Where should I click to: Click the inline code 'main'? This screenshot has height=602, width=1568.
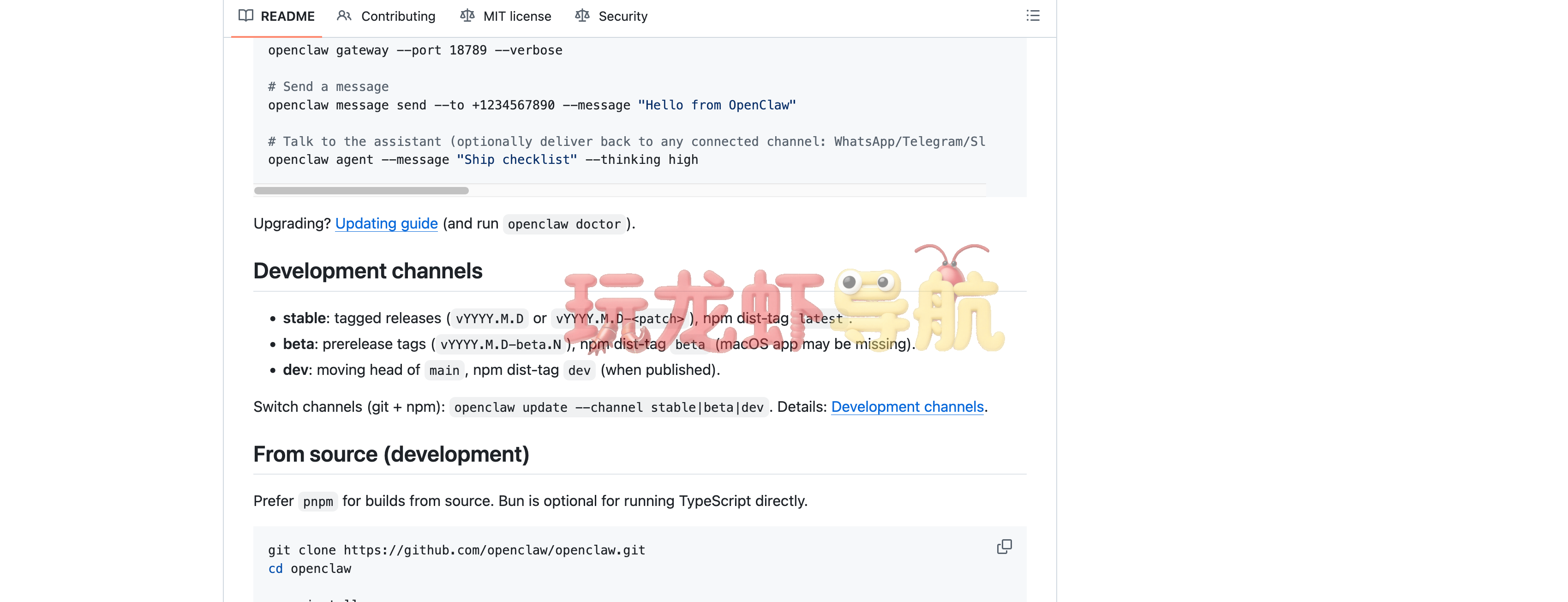pyautogui.click(x=444, y=370)
